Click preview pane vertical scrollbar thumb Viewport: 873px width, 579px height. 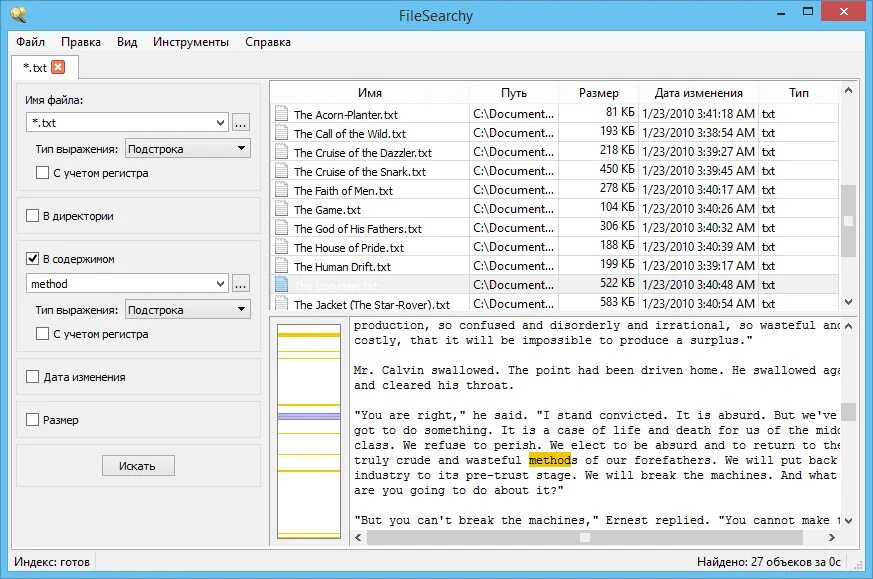[848, 412]
